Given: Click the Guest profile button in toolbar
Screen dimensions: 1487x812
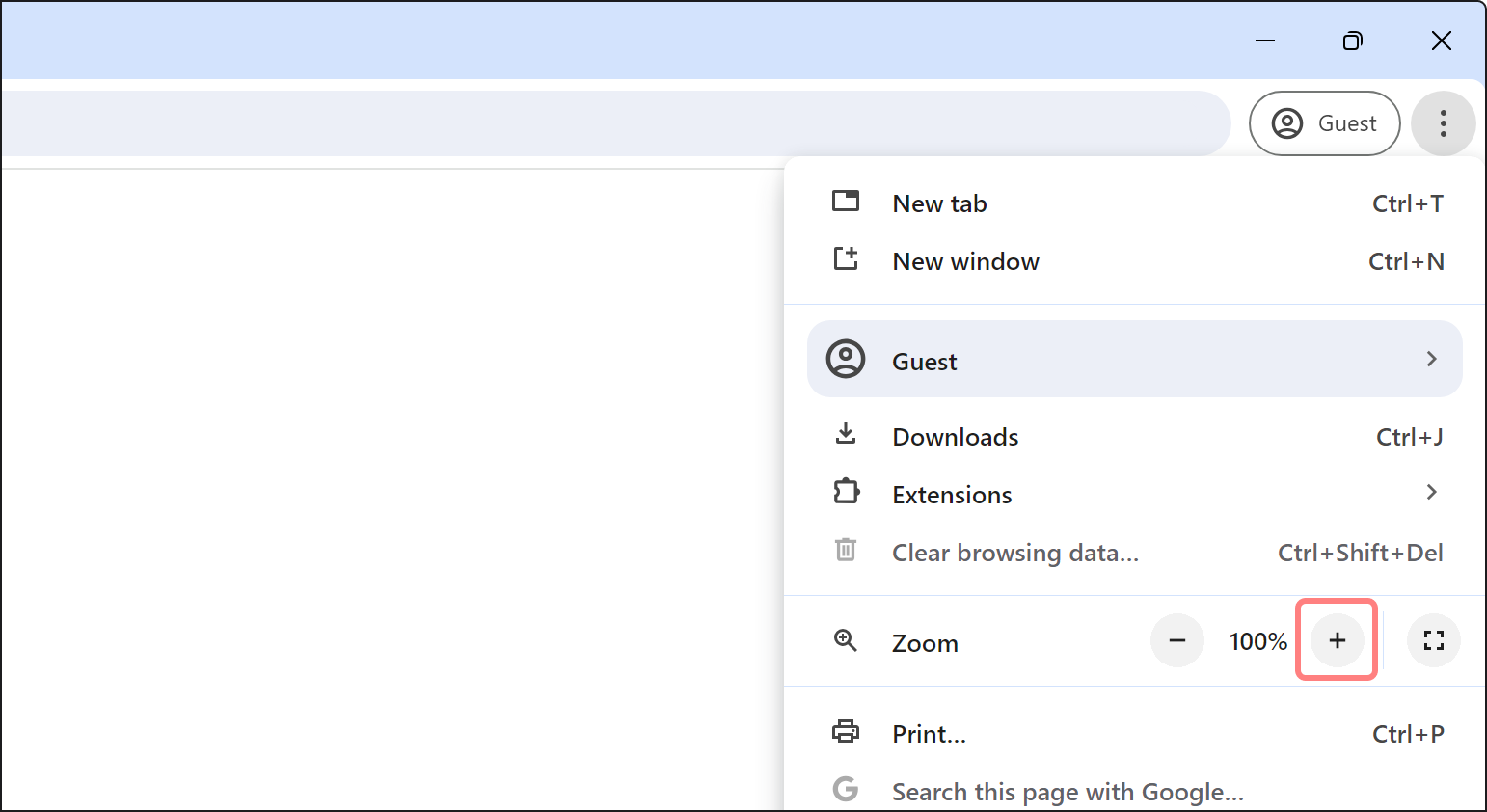Looking at the screenshot, I should [1324, 123].
